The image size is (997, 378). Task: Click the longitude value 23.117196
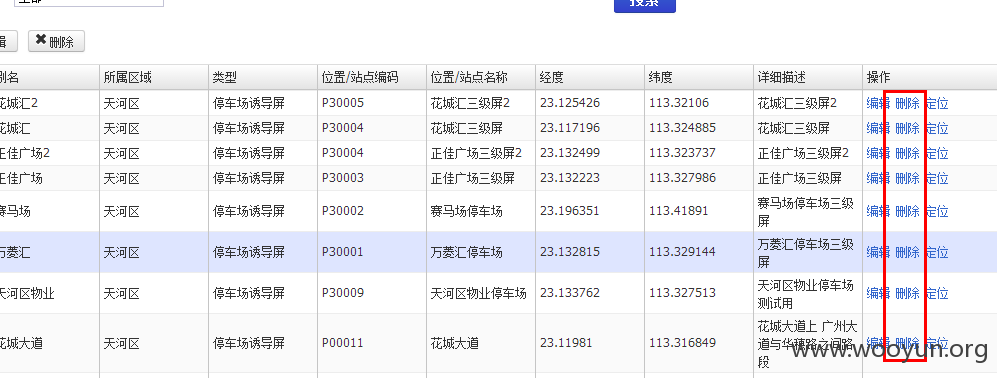click(x=570, y=128)
